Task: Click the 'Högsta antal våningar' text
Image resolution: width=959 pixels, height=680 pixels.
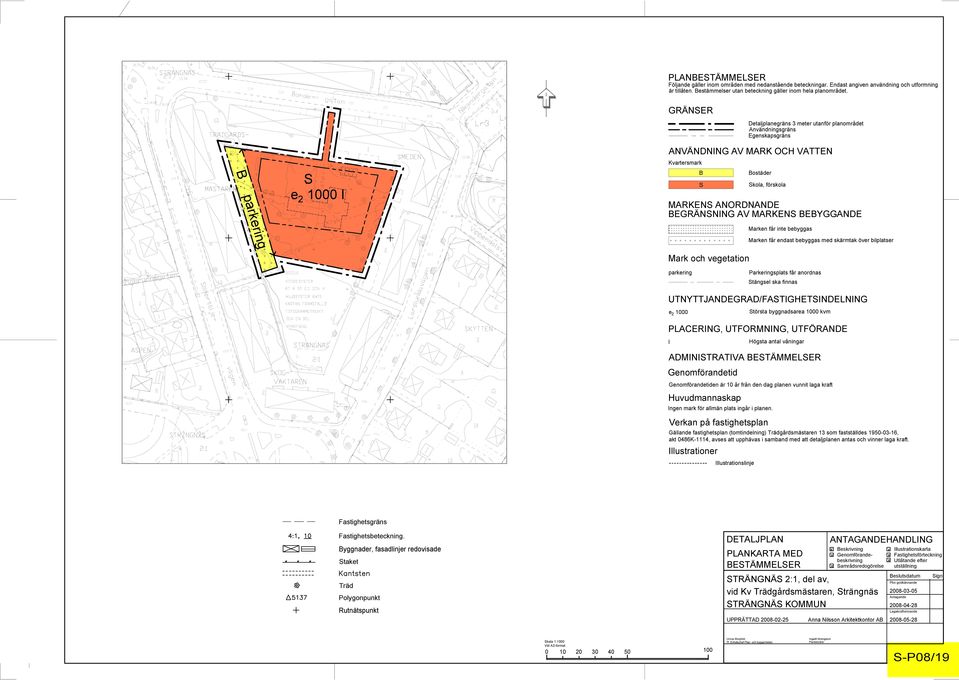Action: click(x=776, y=341)
